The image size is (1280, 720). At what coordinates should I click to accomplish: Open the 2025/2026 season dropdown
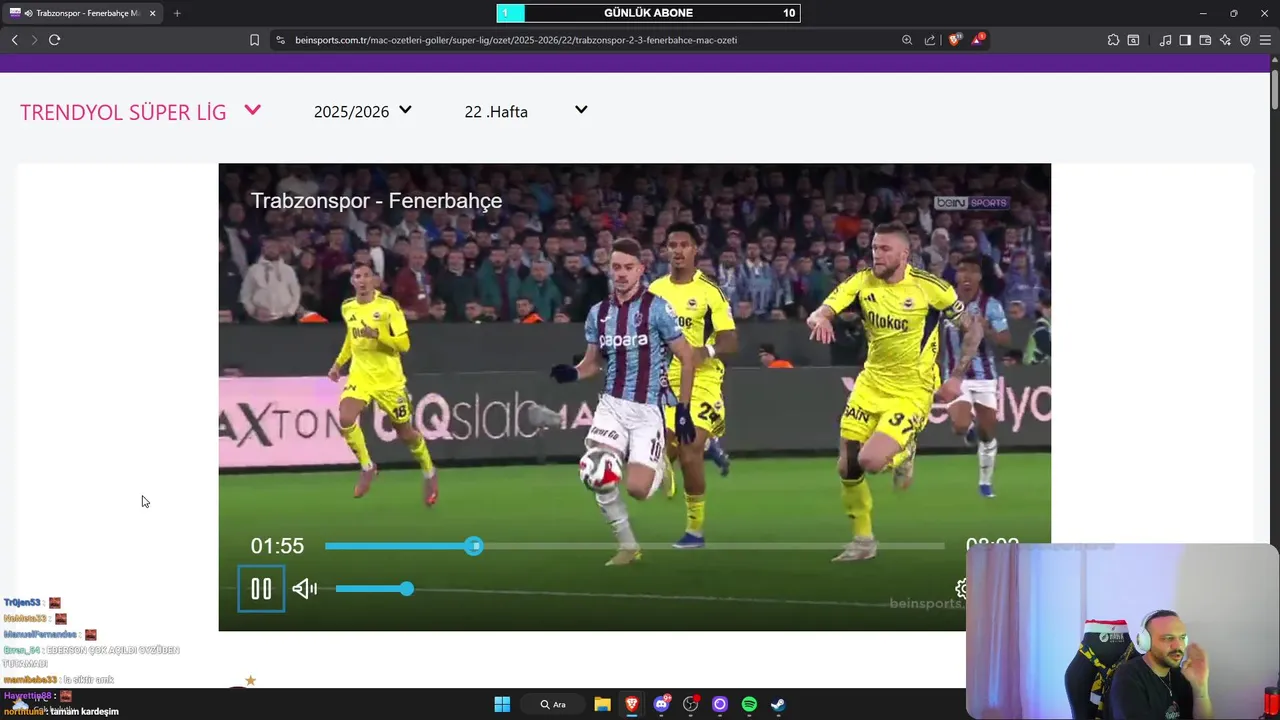point(363,112)
